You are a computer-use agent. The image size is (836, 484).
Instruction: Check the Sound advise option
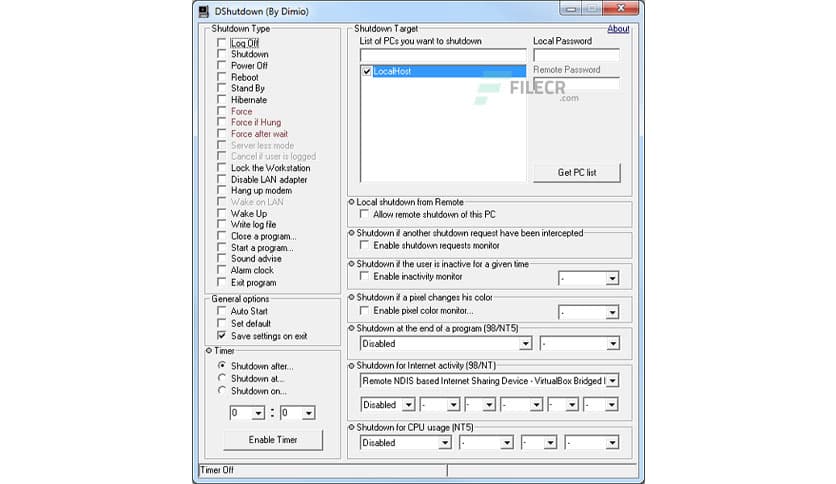(222, 259)
